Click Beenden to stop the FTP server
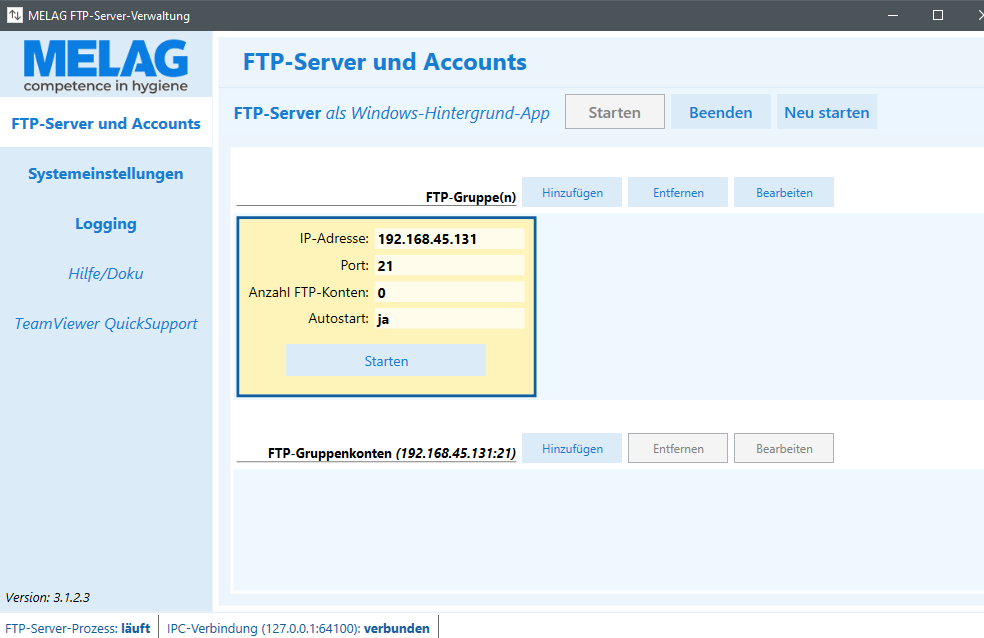Viewport: 984px width, 638px height. [x=720, y=112]
